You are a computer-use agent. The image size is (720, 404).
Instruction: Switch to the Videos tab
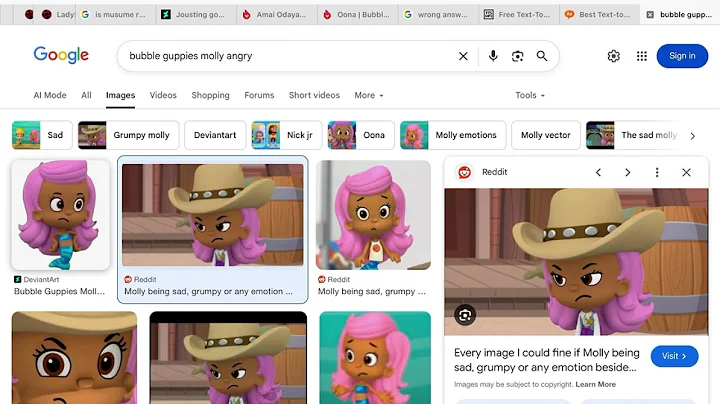(163, 95)
